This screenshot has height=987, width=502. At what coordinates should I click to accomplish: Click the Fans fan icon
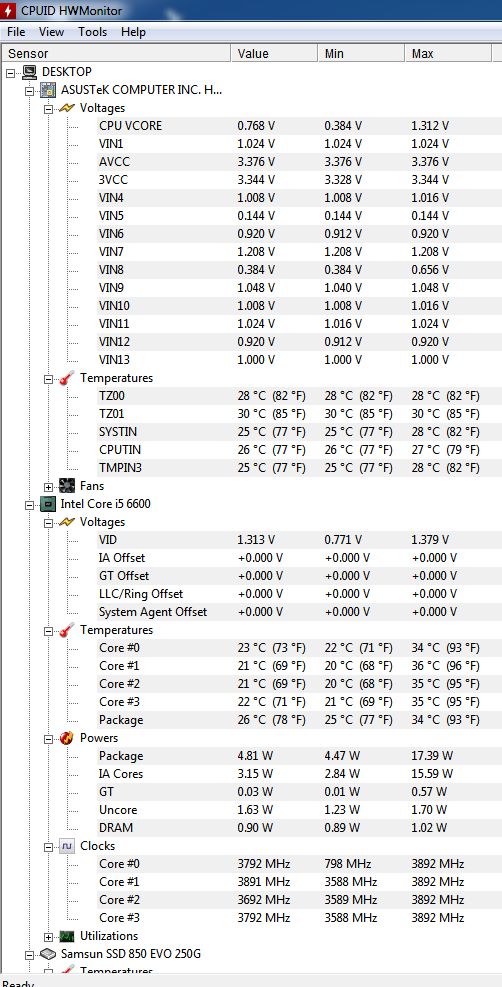67,486
